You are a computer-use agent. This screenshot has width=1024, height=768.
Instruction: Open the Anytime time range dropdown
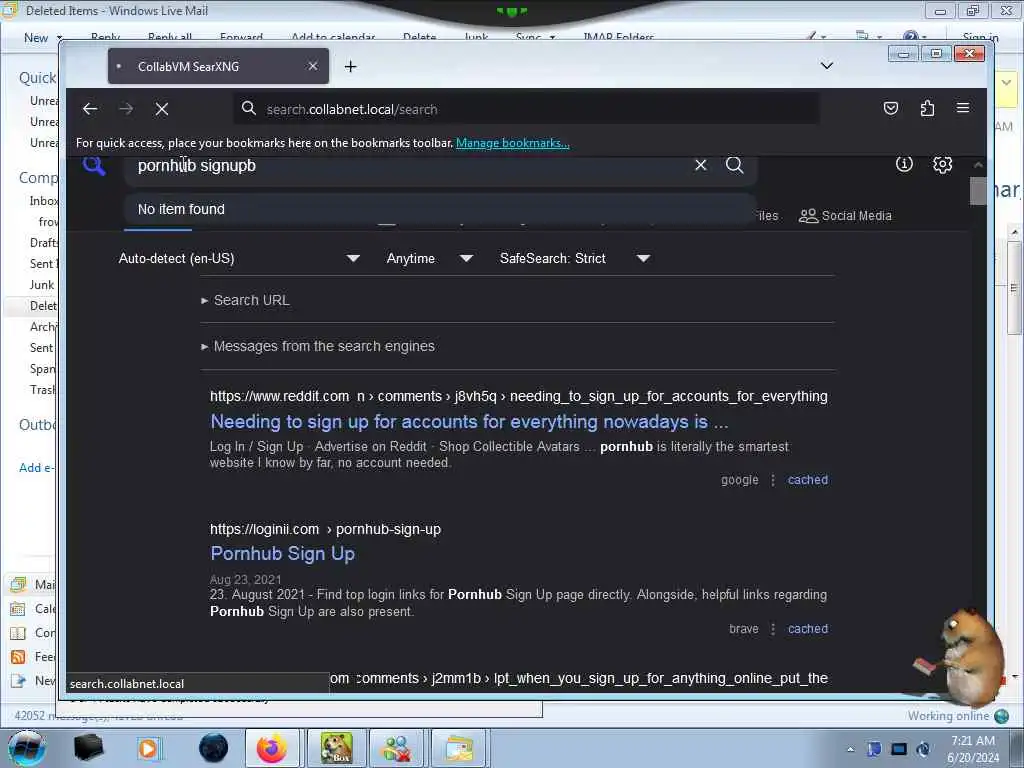pos(429,259)
